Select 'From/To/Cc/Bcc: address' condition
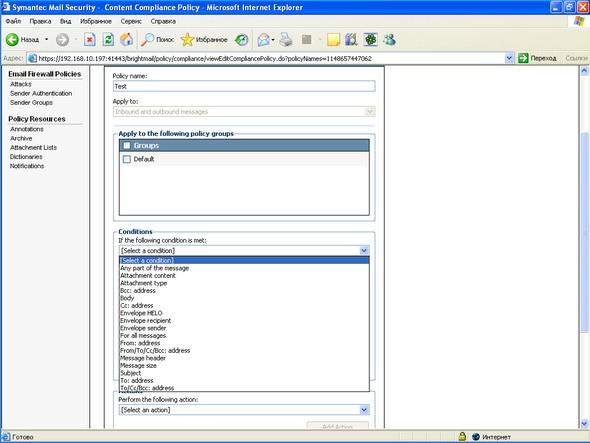Image resolution: width=590 pixels, height=443 pixels. point(244,350)
